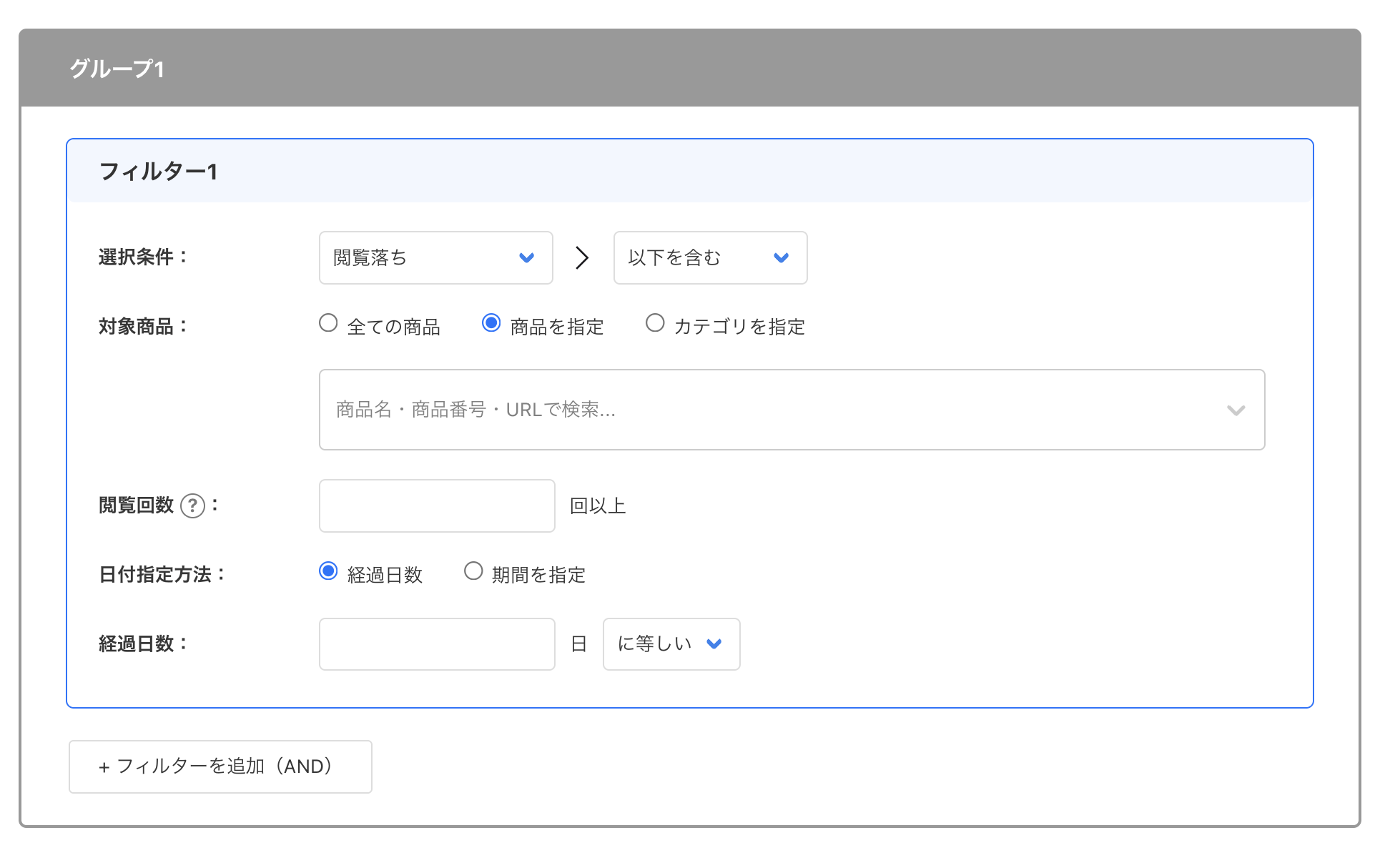
Task: Click the グループ1 title bar
Action: 689,67
